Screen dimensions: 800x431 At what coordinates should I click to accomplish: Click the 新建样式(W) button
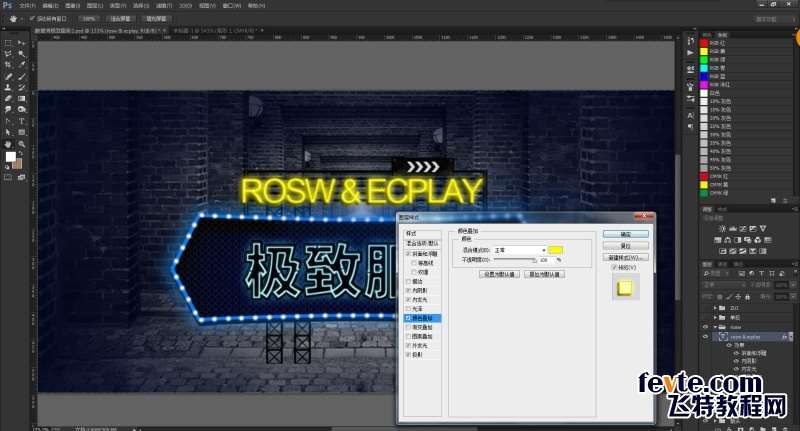click(626, 258)
